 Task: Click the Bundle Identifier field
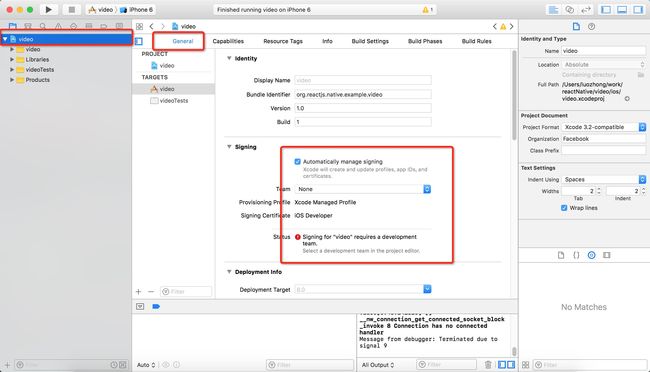363,95
